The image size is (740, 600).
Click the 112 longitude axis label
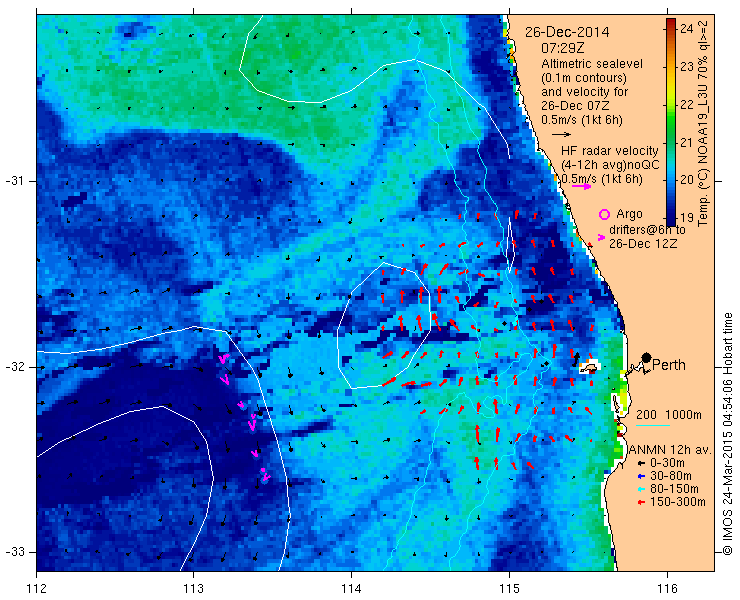click(x=37, y=589)
